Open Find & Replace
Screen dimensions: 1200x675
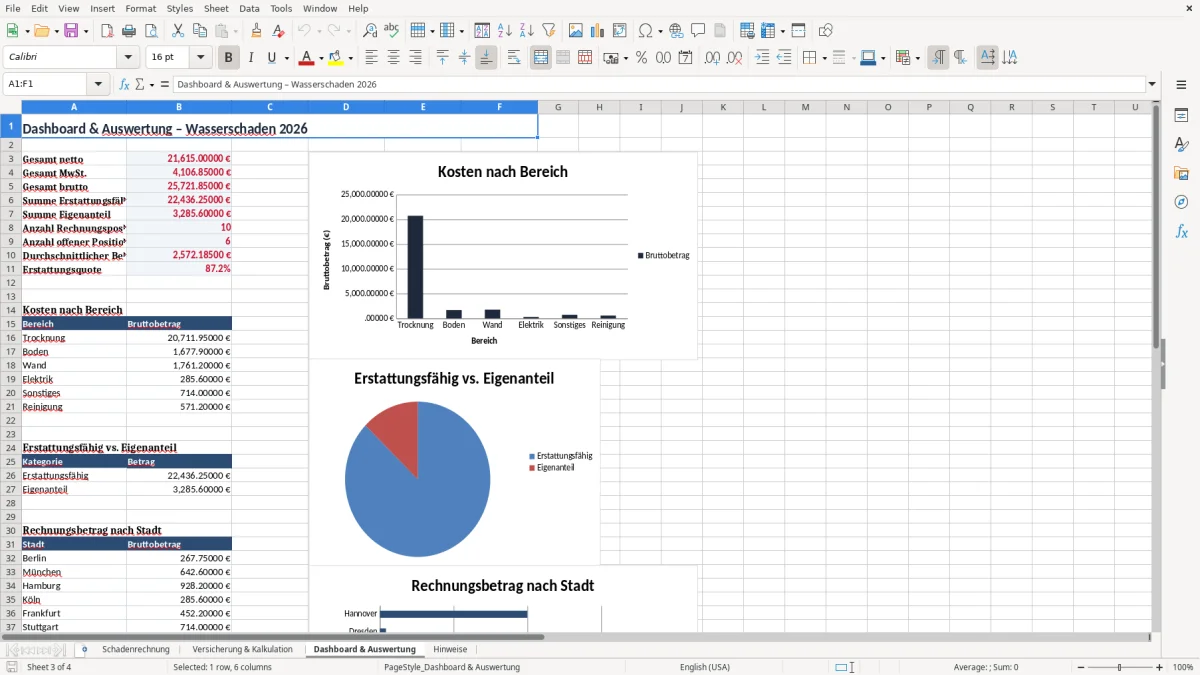370,31
